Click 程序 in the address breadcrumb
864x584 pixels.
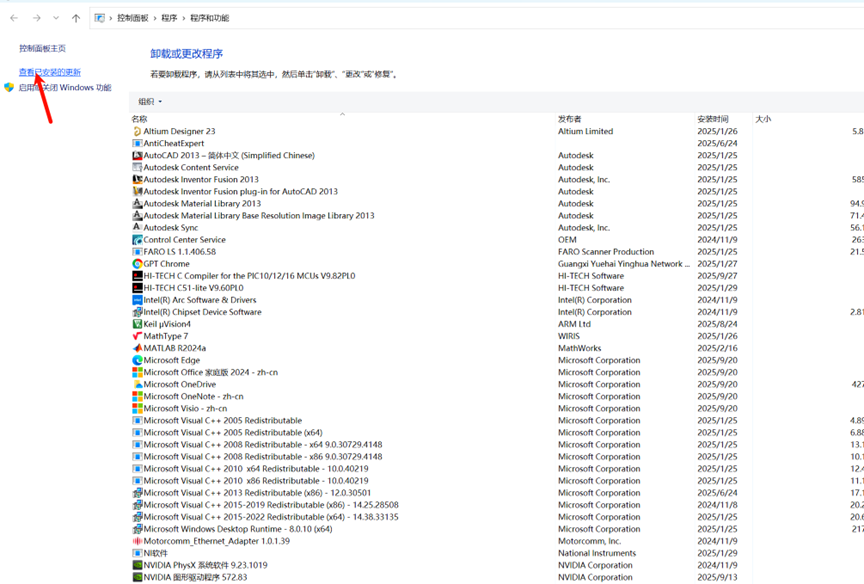(169, 18)
